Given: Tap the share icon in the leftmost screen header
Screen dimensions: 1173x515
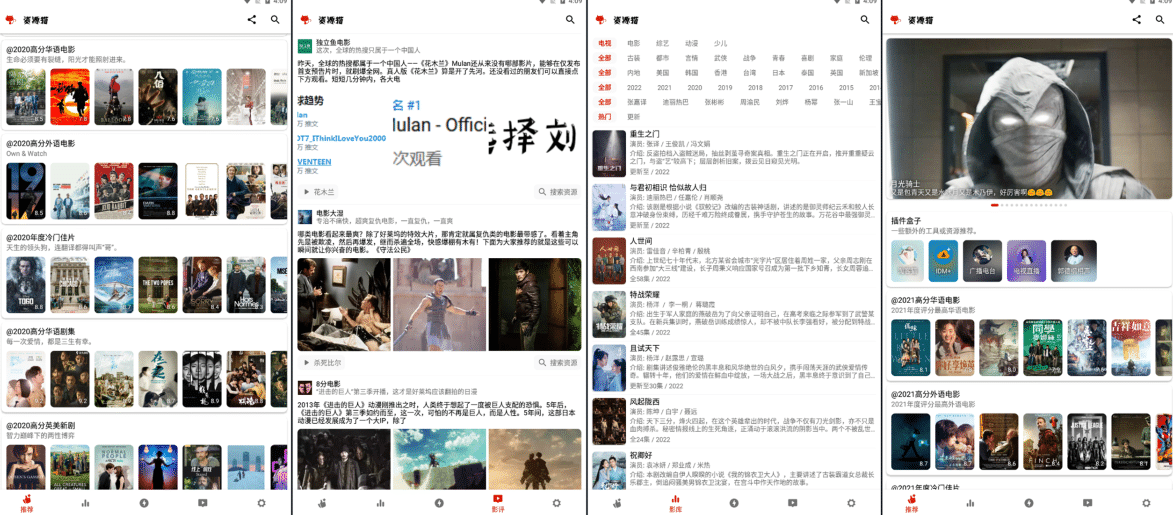Looking at the screenshot, I should (x=251, y=19).
